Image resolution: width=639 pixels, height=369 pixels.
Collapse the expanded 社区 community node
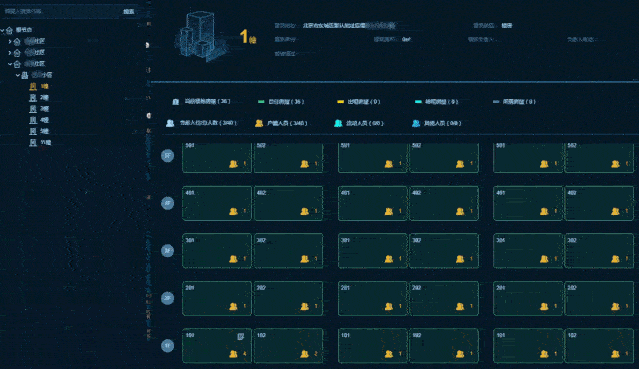click(10, 64)
